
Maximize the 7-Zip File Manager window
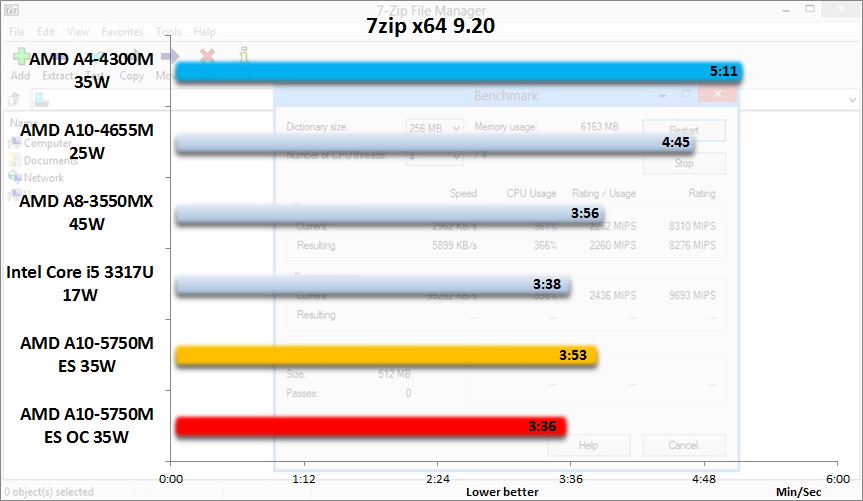click(810, 9)
